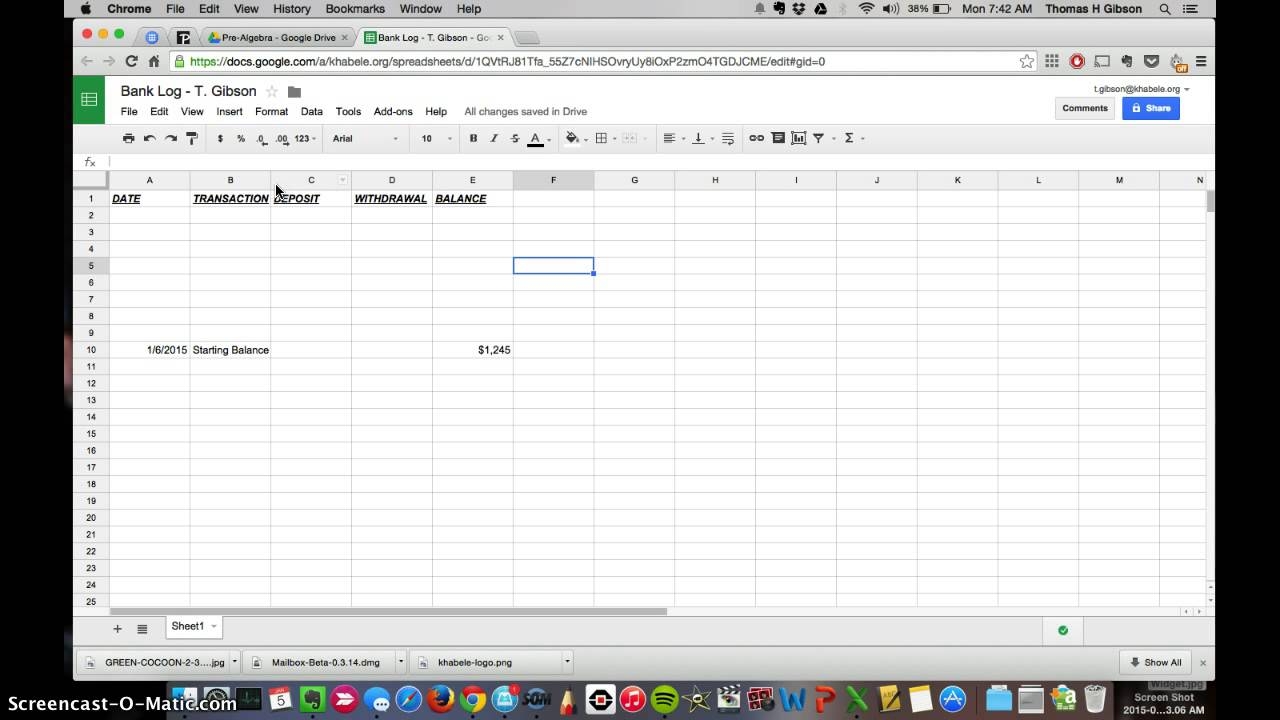Image resolution: width=1280 pixels, height=720 pixels.
Task: Switch to the Pre-Algebra Google Drive tab
Action: (x=277, y=35)
